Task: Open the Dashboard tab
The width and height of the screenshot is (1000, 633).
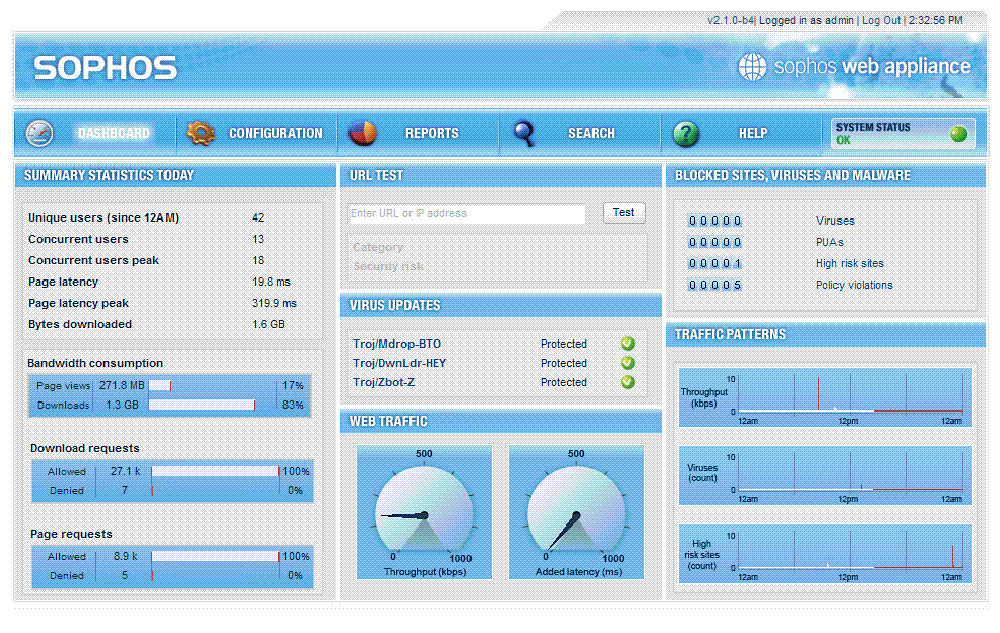Action: 96,133
